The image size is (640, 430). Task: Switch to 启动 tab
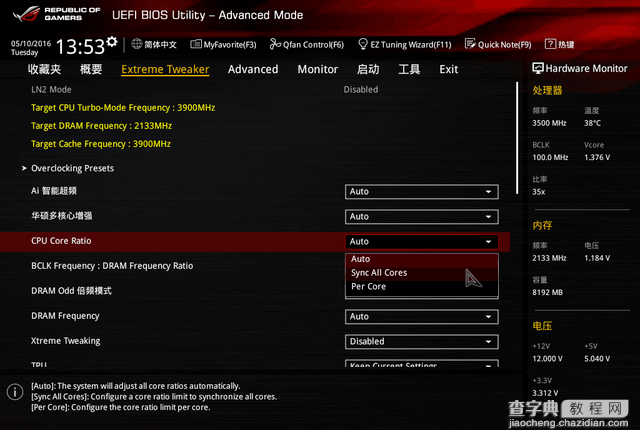(x=368, y=69)
